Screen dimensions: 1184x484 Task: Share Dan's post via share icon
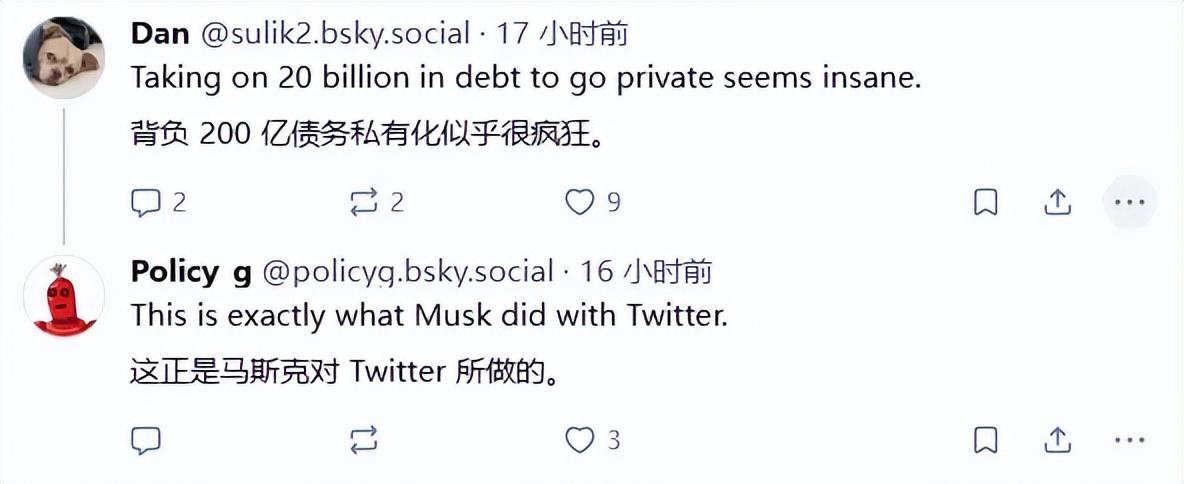[x=1057, y=203]
